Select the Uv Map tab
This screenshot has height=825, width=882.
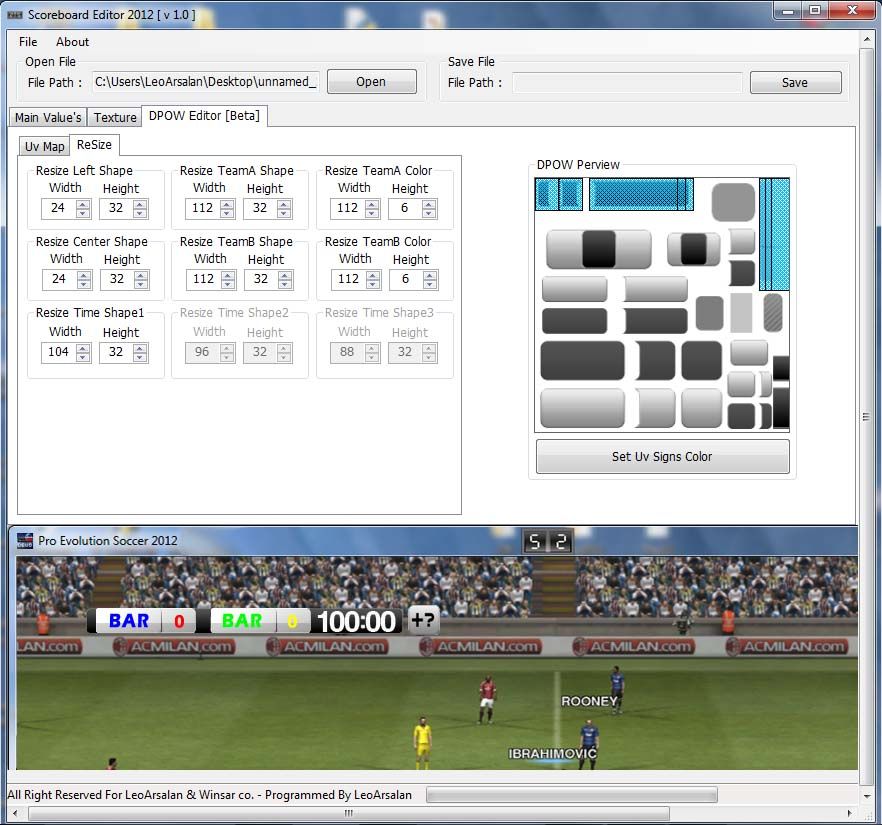point(44,146)
